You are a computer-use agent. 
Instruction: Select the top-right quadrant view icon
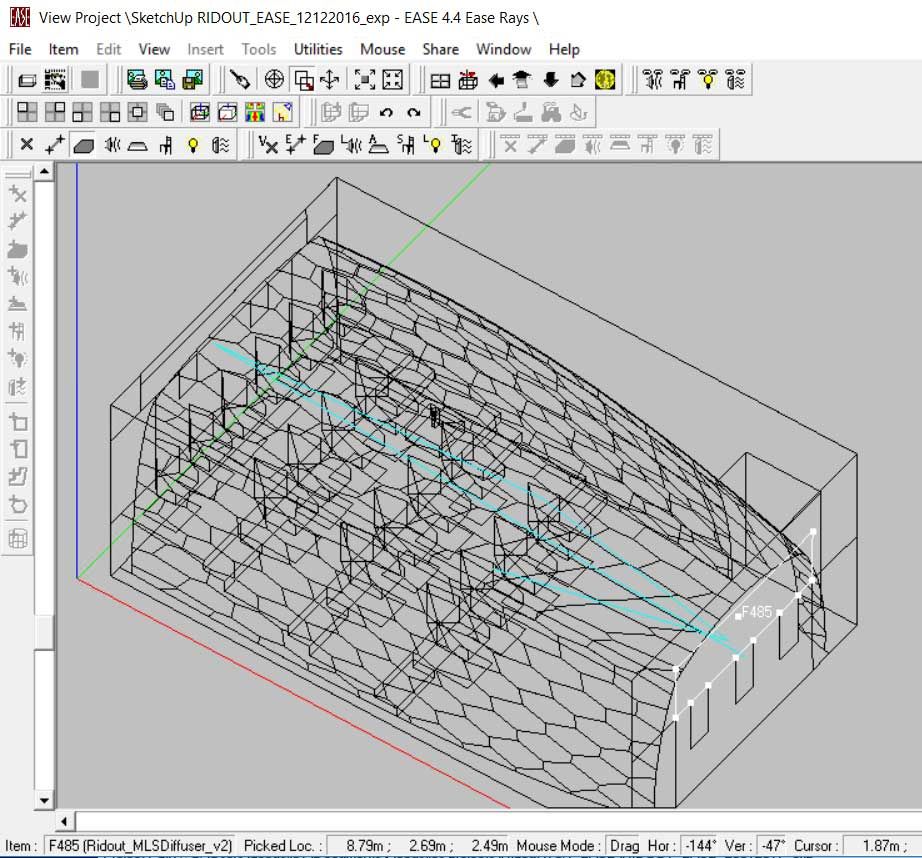click(x=55, y=112)
